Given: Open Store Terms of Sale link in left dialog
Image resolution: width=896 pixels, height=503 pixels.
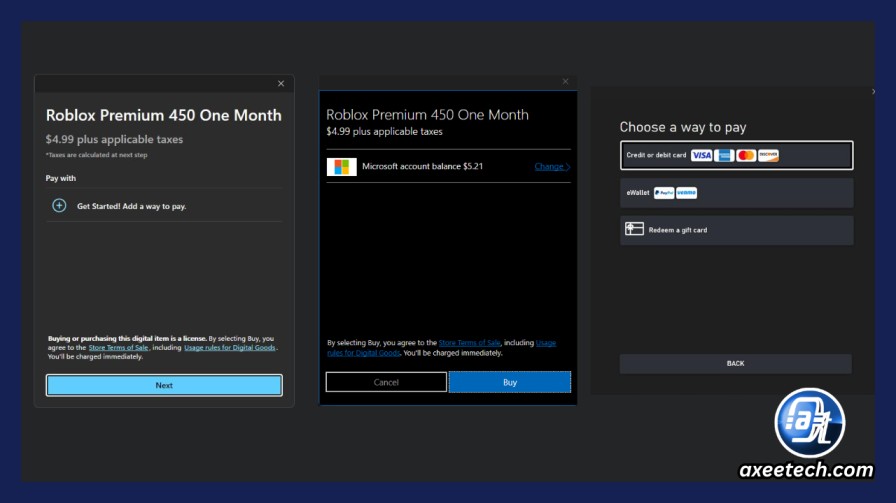Looking at the screenshot, I should tap(118, 348).
